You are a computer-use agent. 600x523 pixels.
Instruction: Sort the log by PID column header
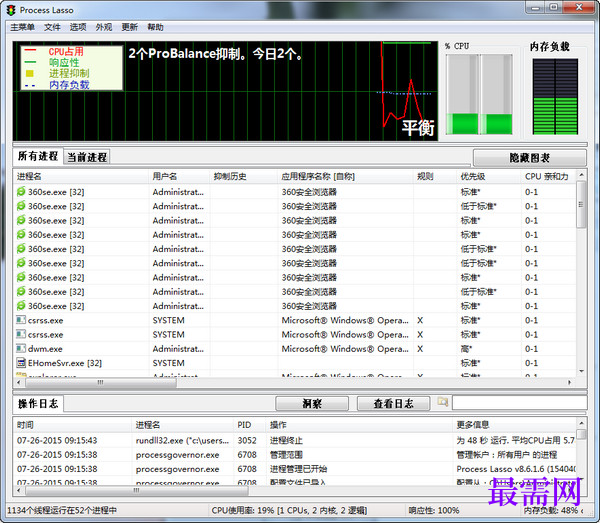pyautogui.click(x=249, y=425)
